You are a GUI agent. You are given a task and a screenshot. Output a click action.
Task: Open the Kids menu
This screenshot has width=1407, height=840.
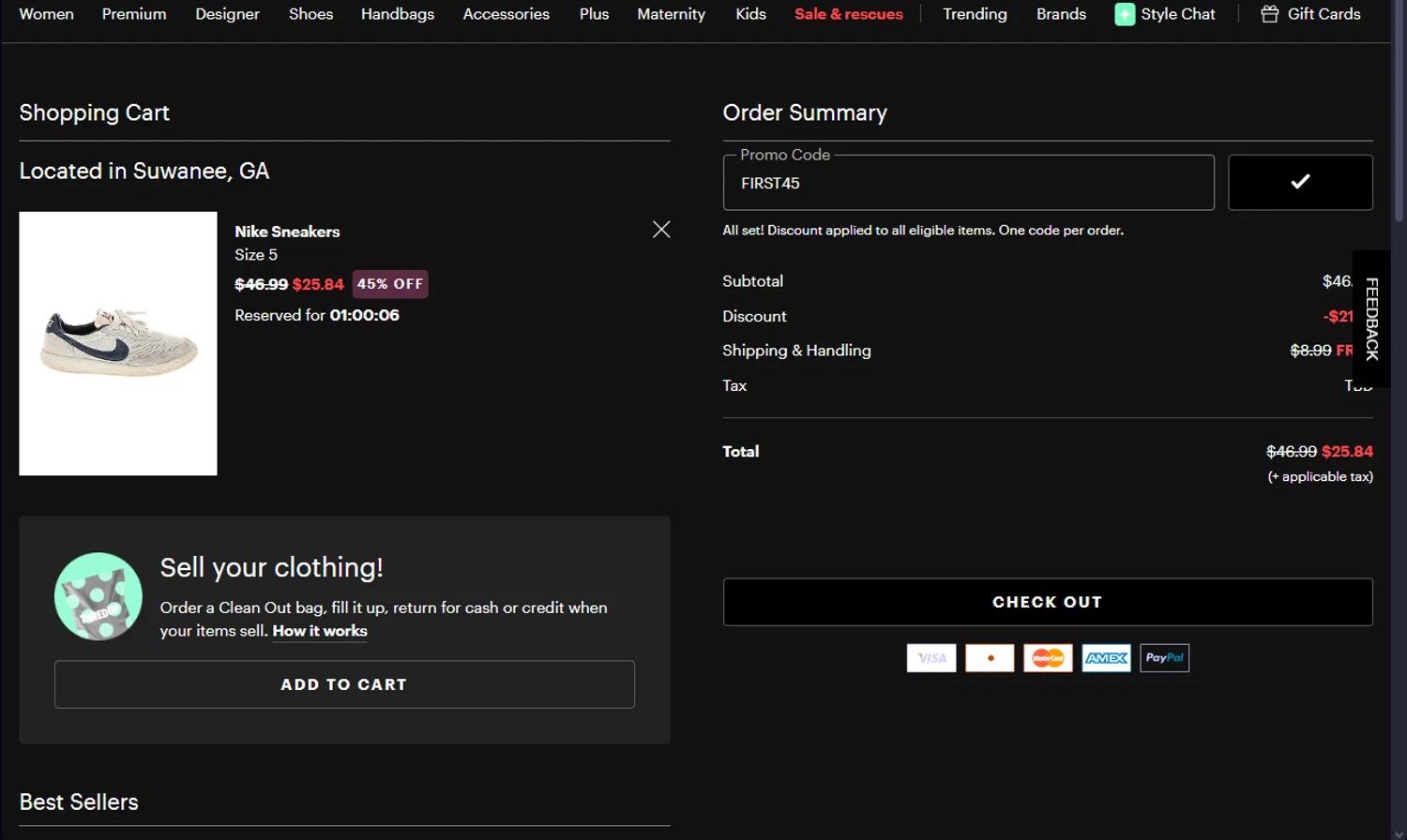750,14
